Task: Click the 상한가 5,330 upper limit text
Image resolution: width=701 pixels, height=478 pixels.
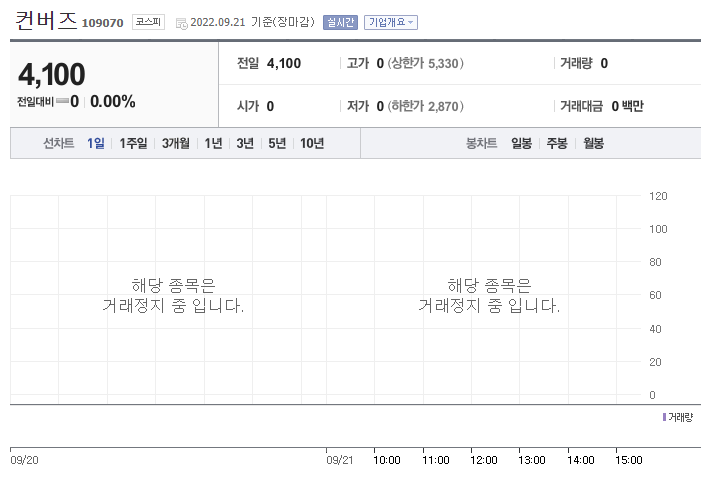Action: pyautogui.click(x=426, y=63)
